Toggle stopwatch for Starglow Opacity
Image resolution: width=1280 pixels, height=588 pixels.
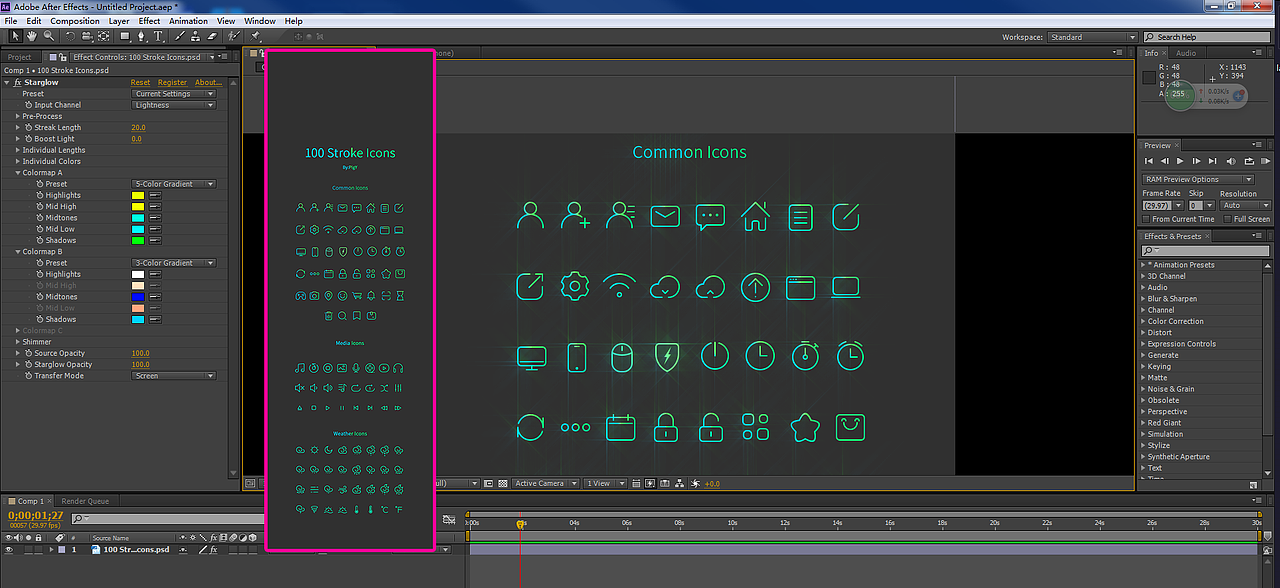(28, 364)
